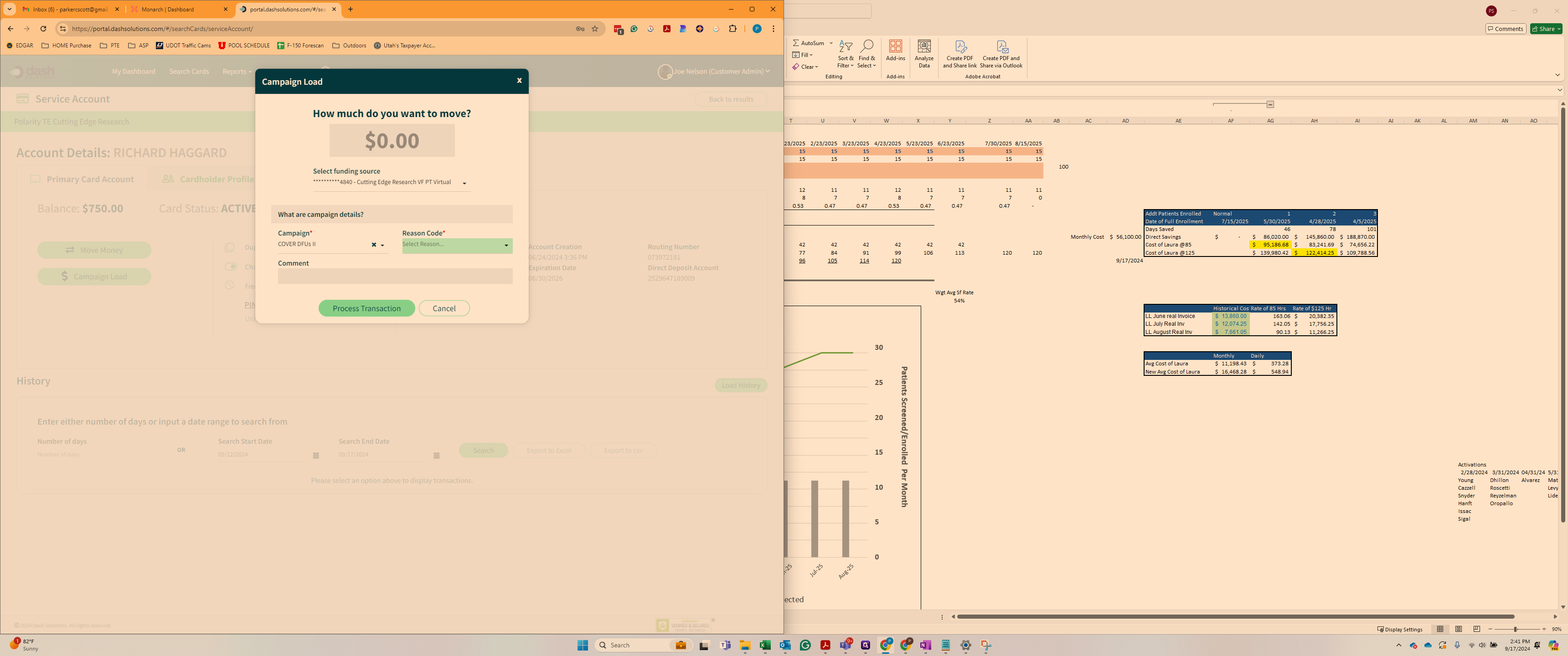
Task: Click the Comment input field
Action: pos(395,276)
